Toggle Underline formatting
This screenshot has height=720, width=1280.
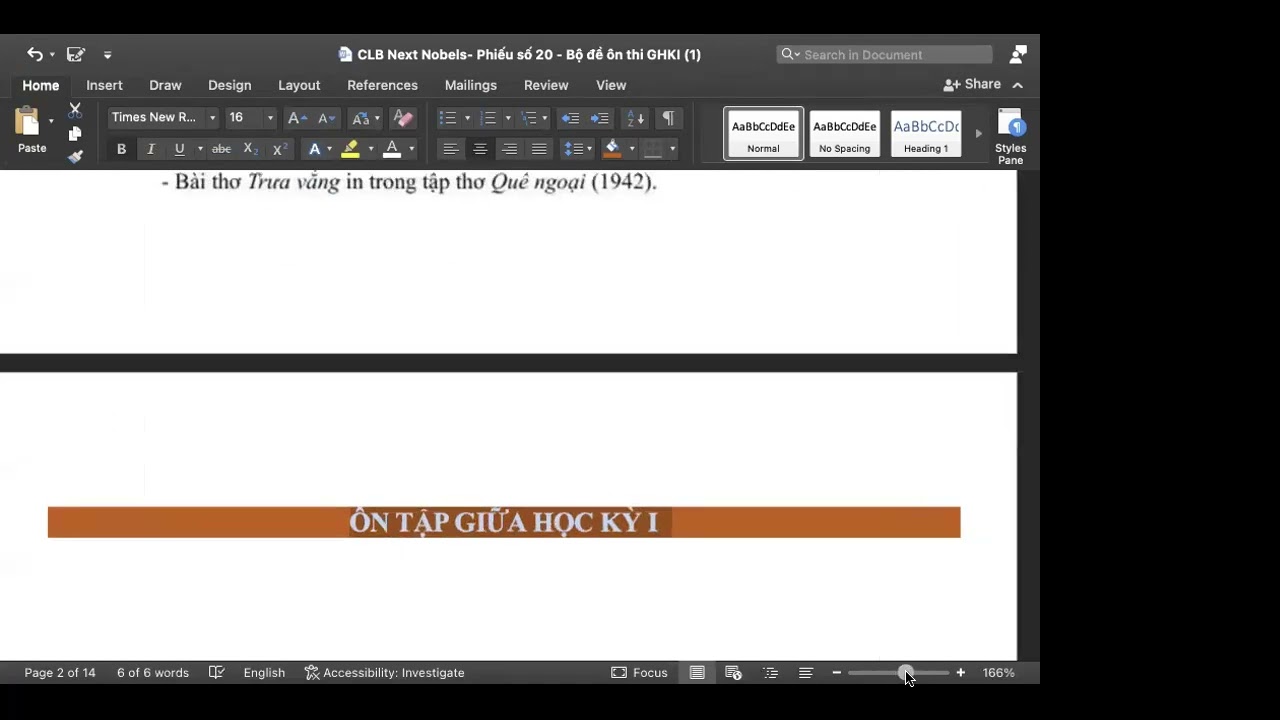point(179,149)
